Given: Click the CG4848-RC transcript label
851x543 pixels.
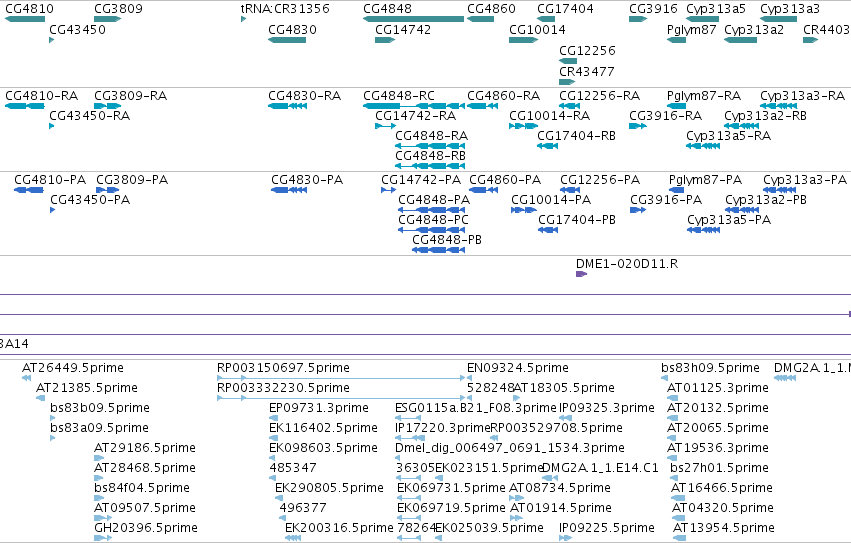Looking at the screenshot, I should pyautogui.click(x=399, y=96).
